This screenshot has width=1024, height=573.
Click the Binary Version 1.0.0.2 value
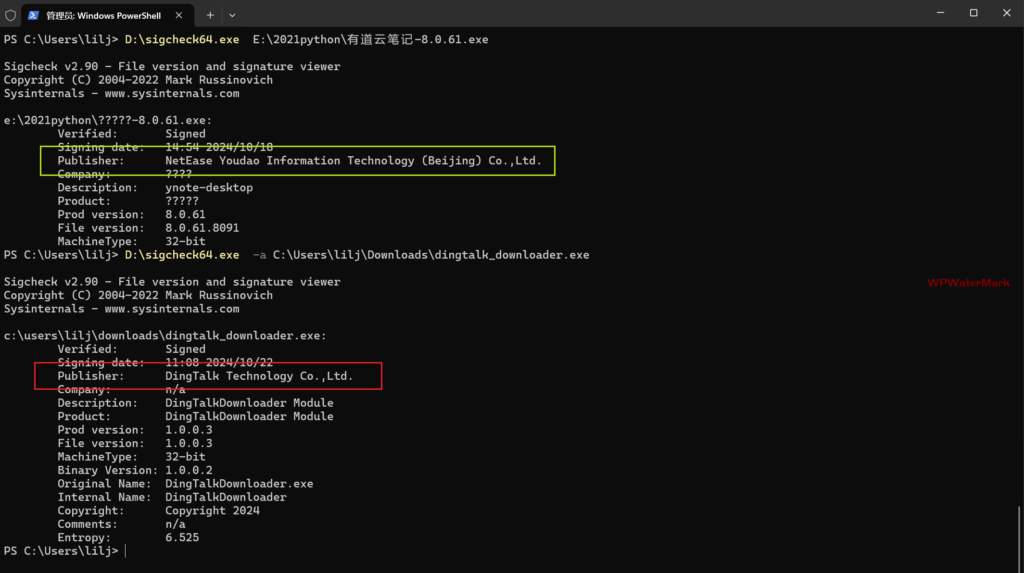pyautogui.click(x=189, y=470)
